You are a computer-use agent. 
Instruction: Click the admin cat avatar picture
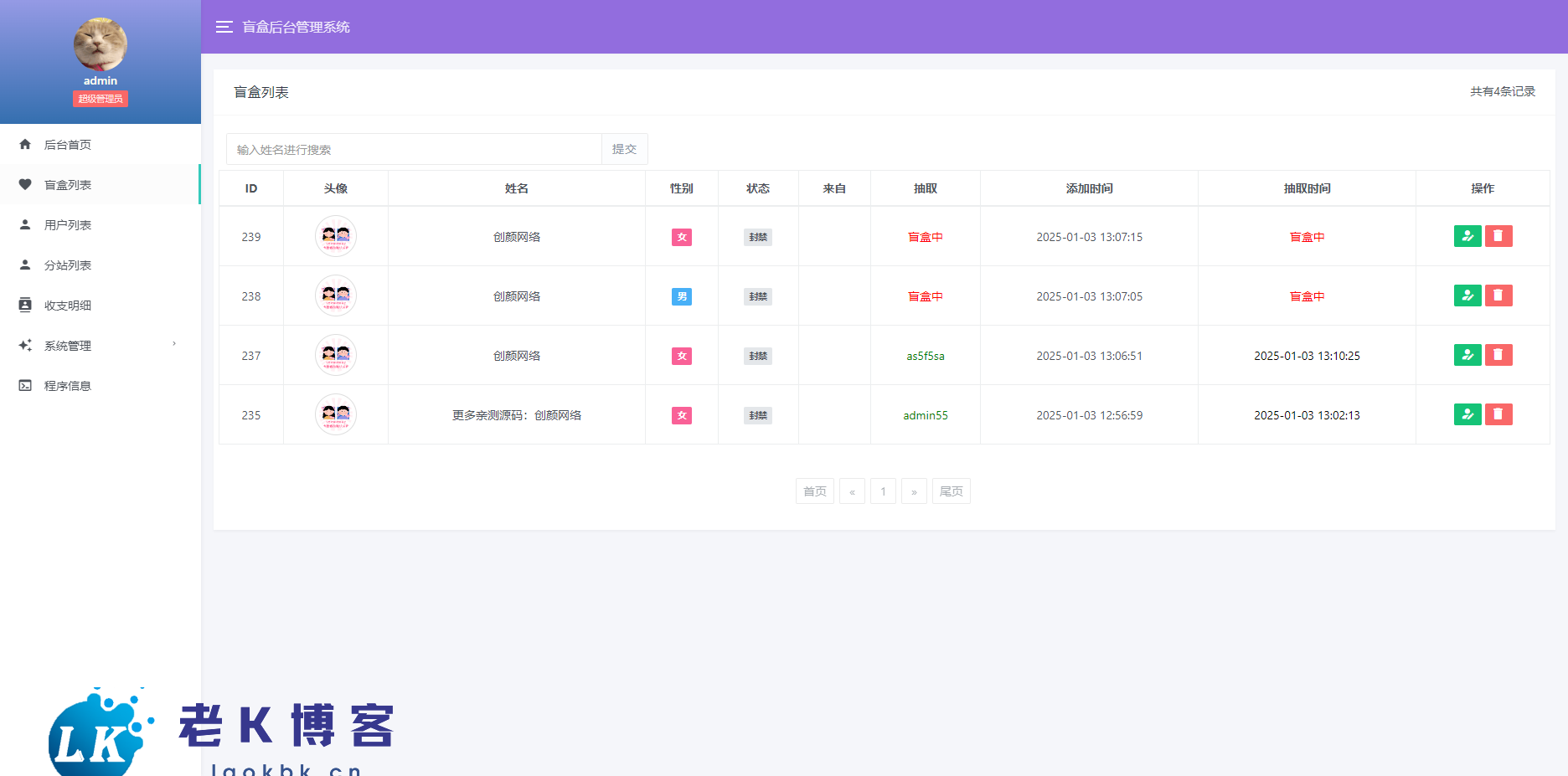tap(101, 44)
